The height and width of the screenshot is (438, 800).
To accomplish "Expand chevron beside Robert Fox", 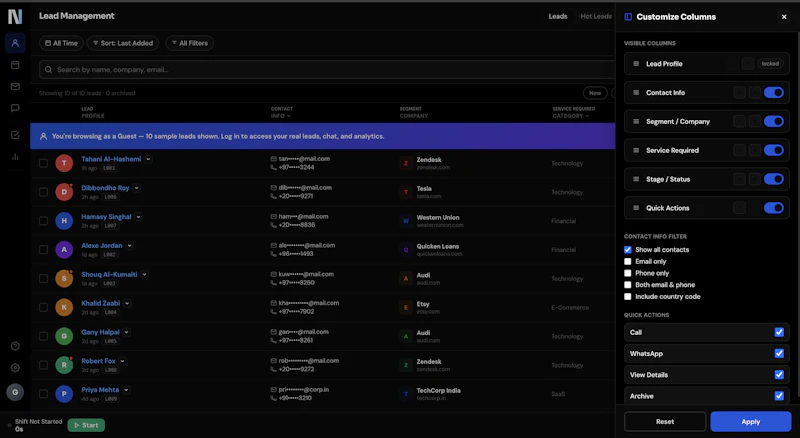I will pyautogui.click(x=122, y=361).
